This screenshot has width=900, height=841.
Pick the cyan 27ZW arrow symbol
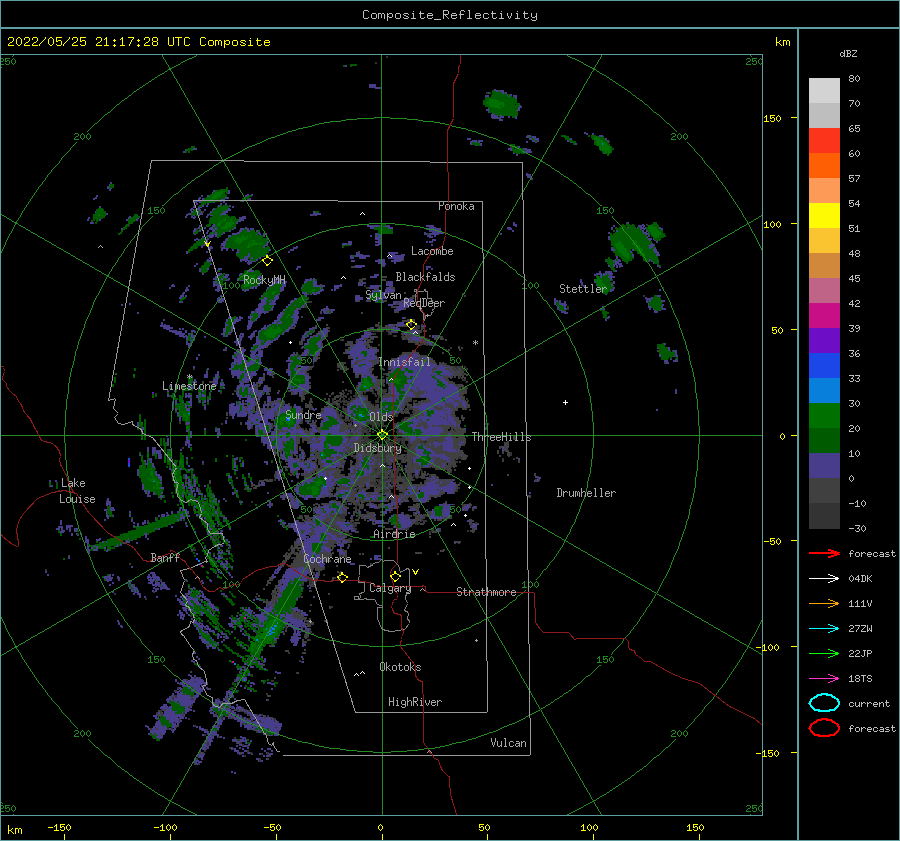824,629
